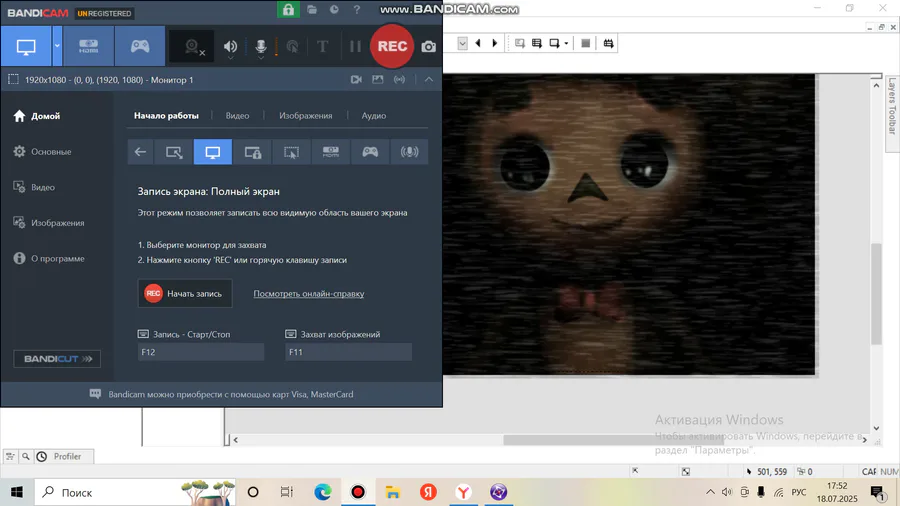The image size is (900, 506).
Task: Select rectangle area capture mode
Action: coord(174,152)
